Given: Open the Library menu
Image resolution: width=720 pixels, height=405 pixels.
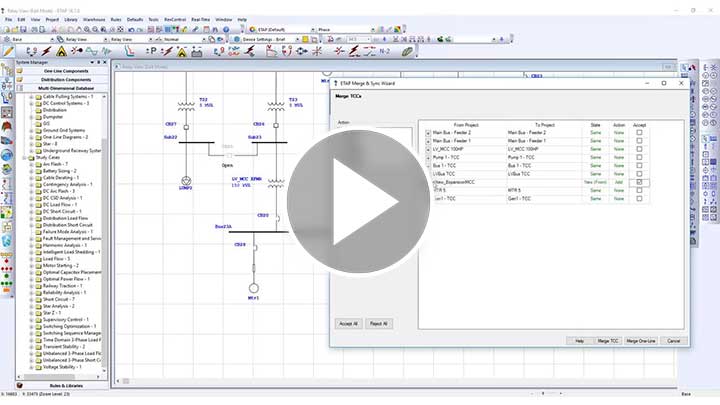Looking at the screenshot, I should [71, 20].
